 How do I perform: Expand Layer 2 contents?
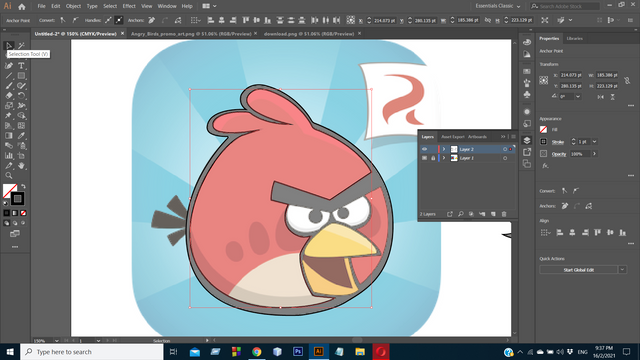(444, 149)
